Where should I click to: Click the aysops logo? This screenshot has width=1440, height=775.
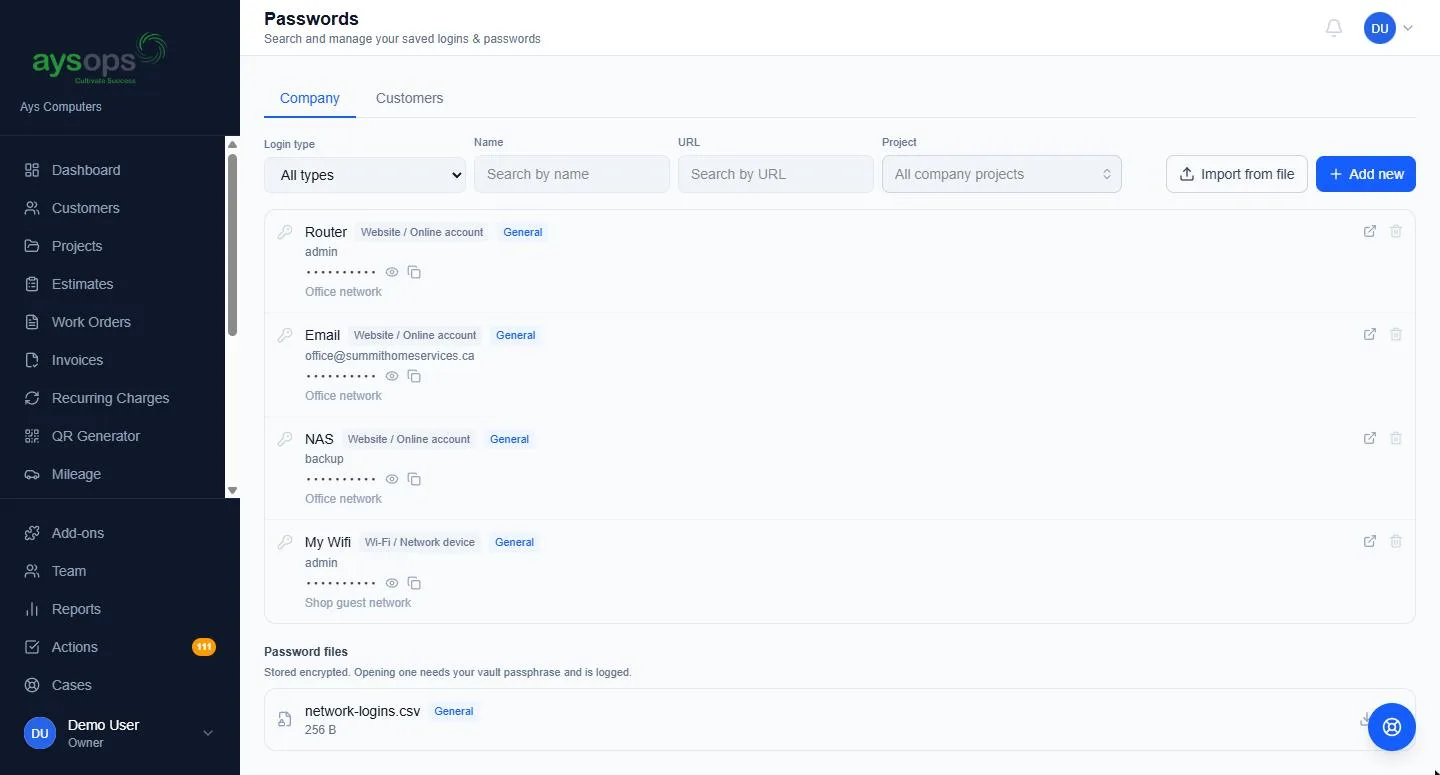pos(98,59)
